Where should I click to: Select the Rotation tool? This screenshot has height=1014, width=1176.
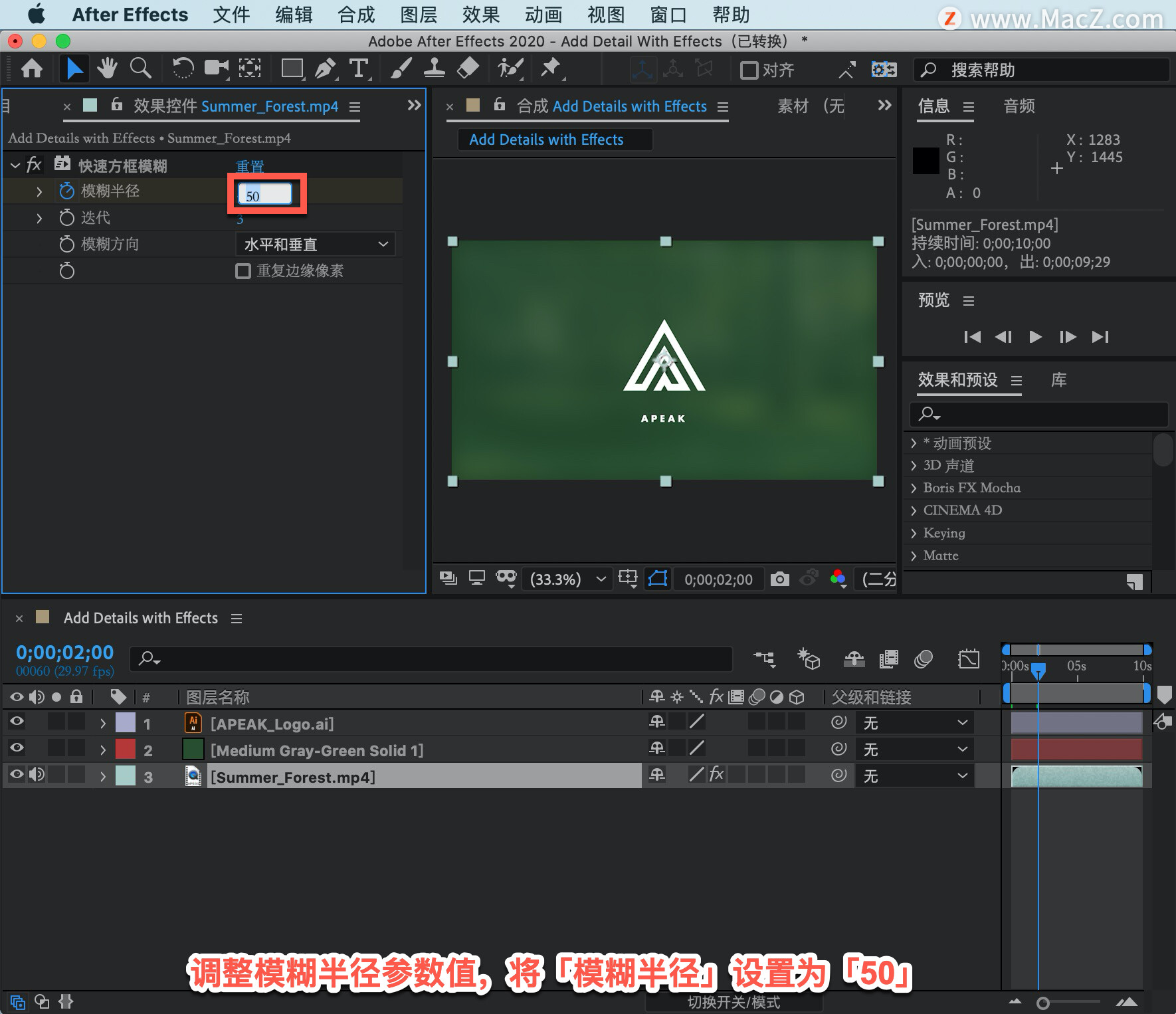183,68
